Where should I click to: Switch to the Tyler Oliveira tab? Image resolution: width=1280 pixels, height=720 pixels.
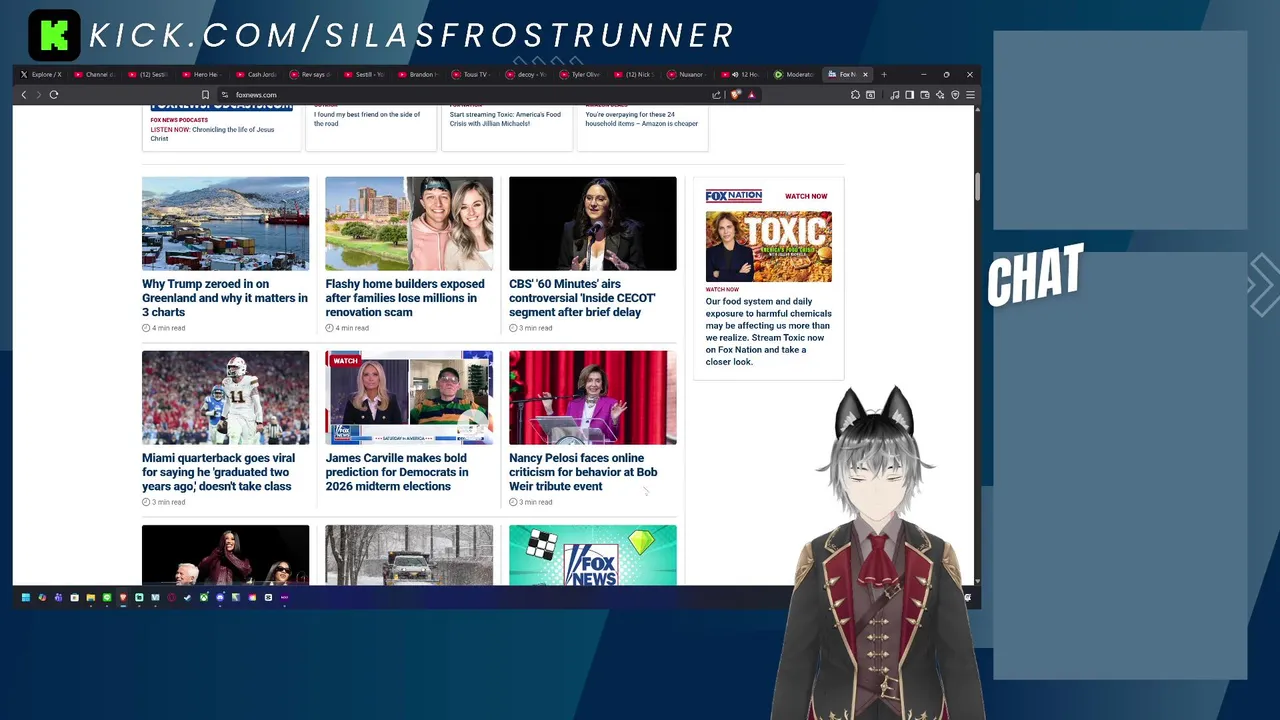[x=580, y=74]
